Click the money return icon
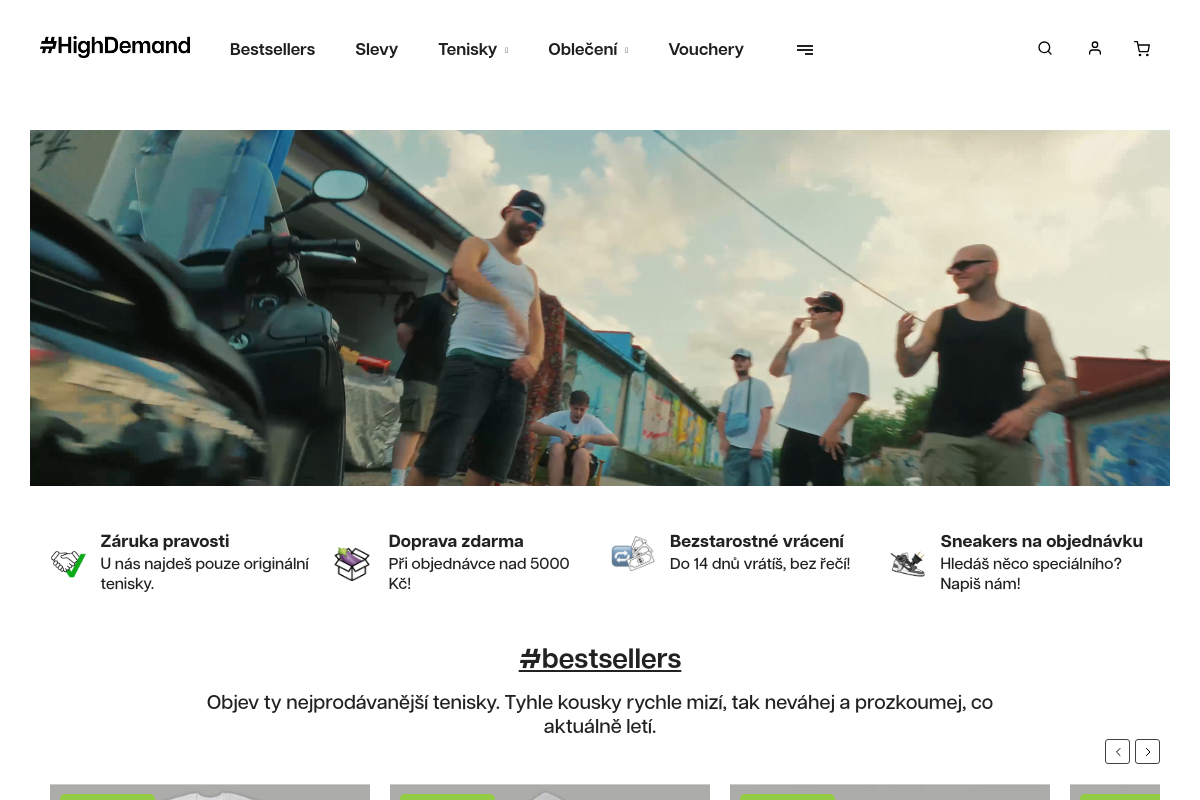1200x800 pixels. coord(632,553)
